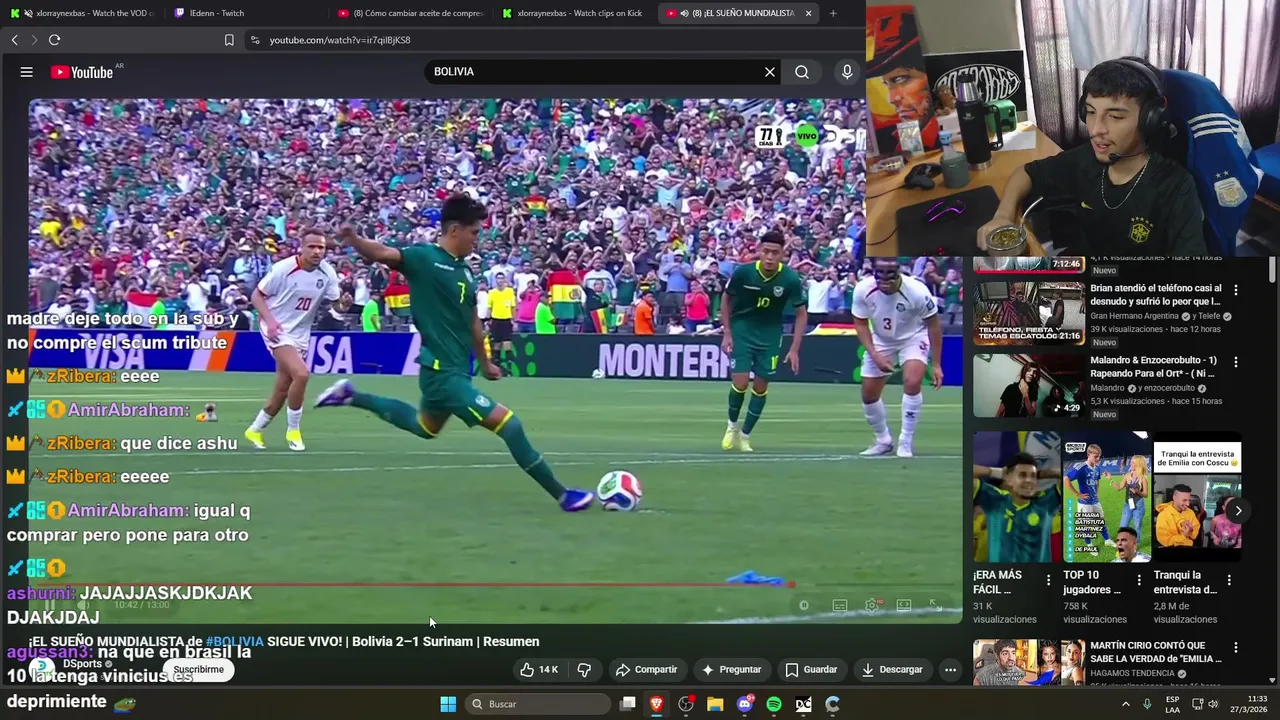Open File Explorer folder on taskbar

click(715, 704)
